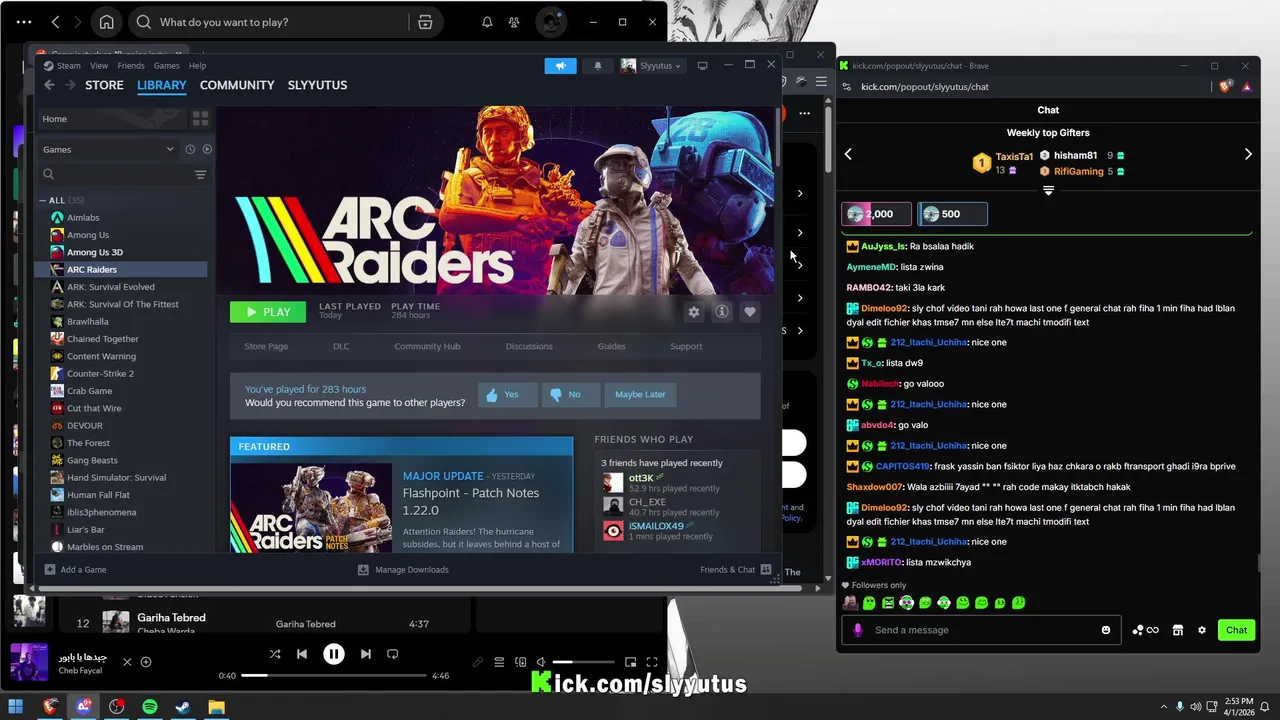Open Kick chat settings gear

1202,630
